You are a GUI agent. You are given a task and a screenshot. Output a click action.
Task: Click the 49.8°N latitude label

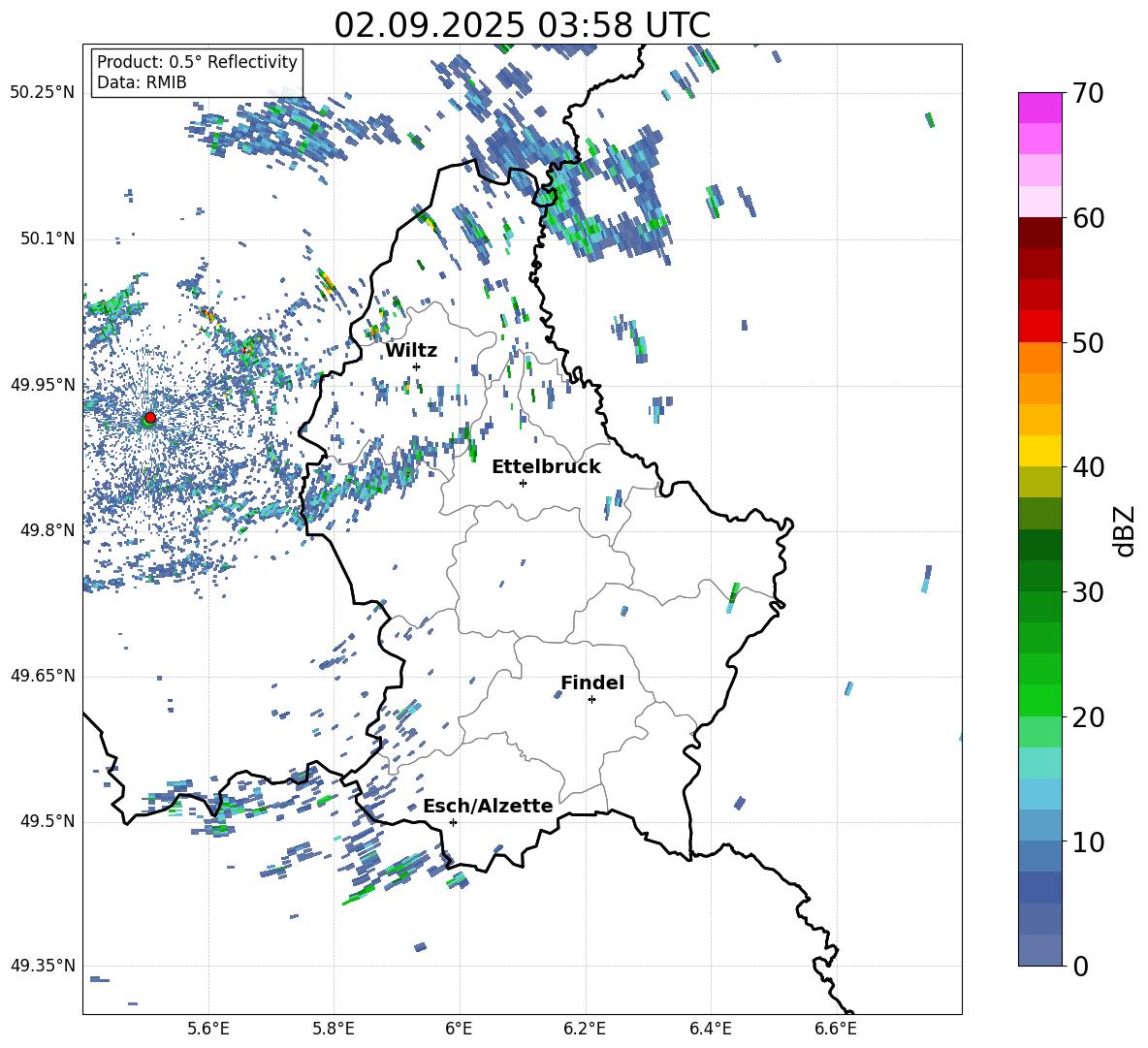coord(48,530)
